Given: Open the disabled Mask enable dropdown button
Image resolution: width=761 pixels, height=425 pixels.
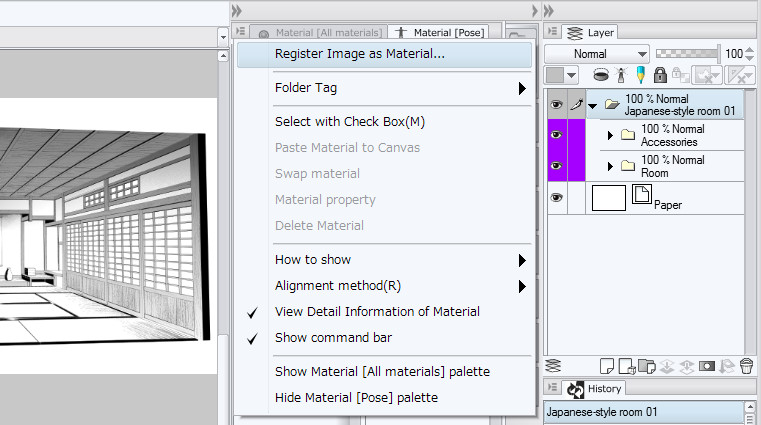Looking at the screenshot, I should [708, 75].
